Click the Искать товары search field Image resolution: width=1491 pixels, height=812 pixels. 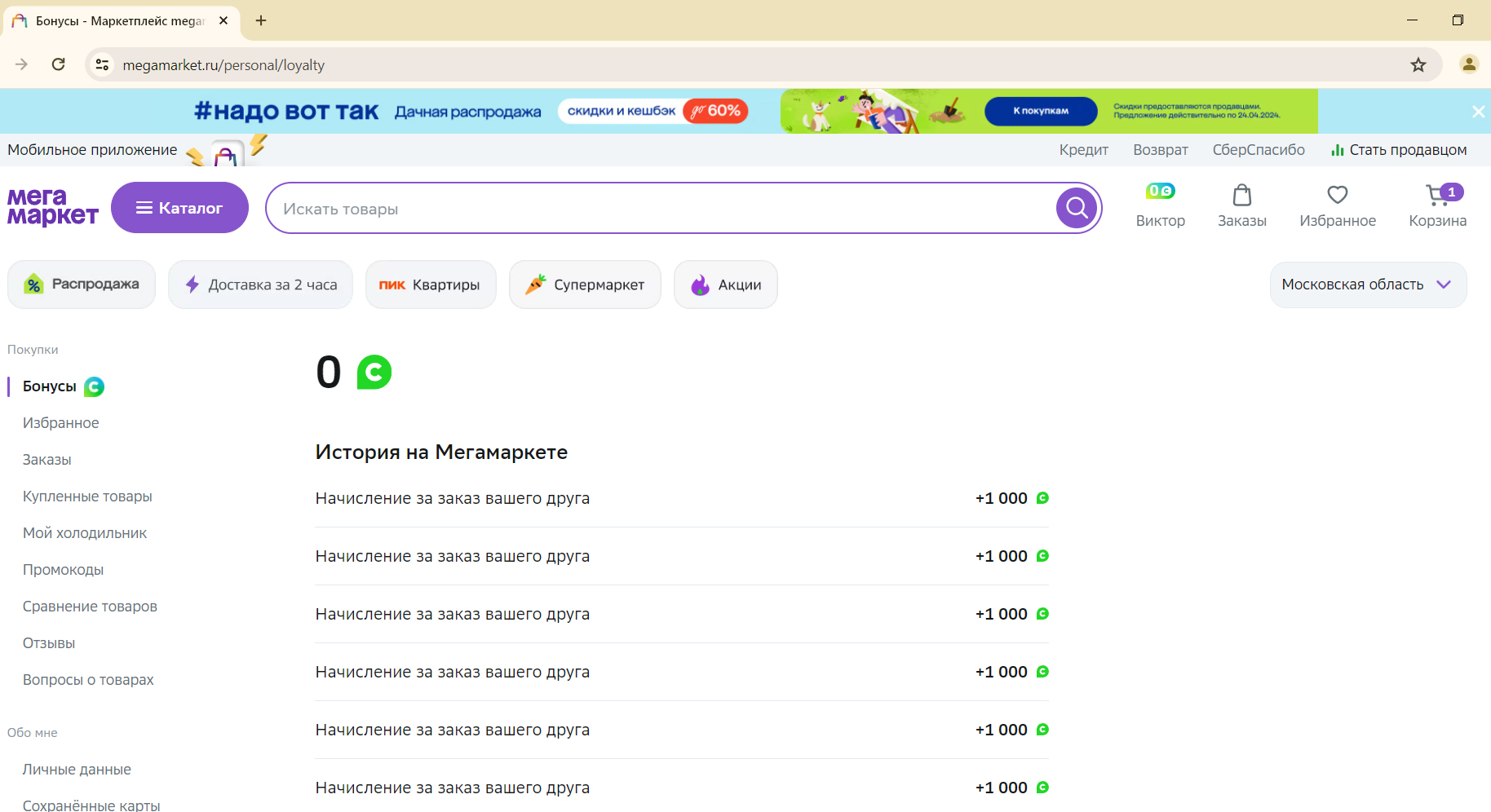point(661,209)
